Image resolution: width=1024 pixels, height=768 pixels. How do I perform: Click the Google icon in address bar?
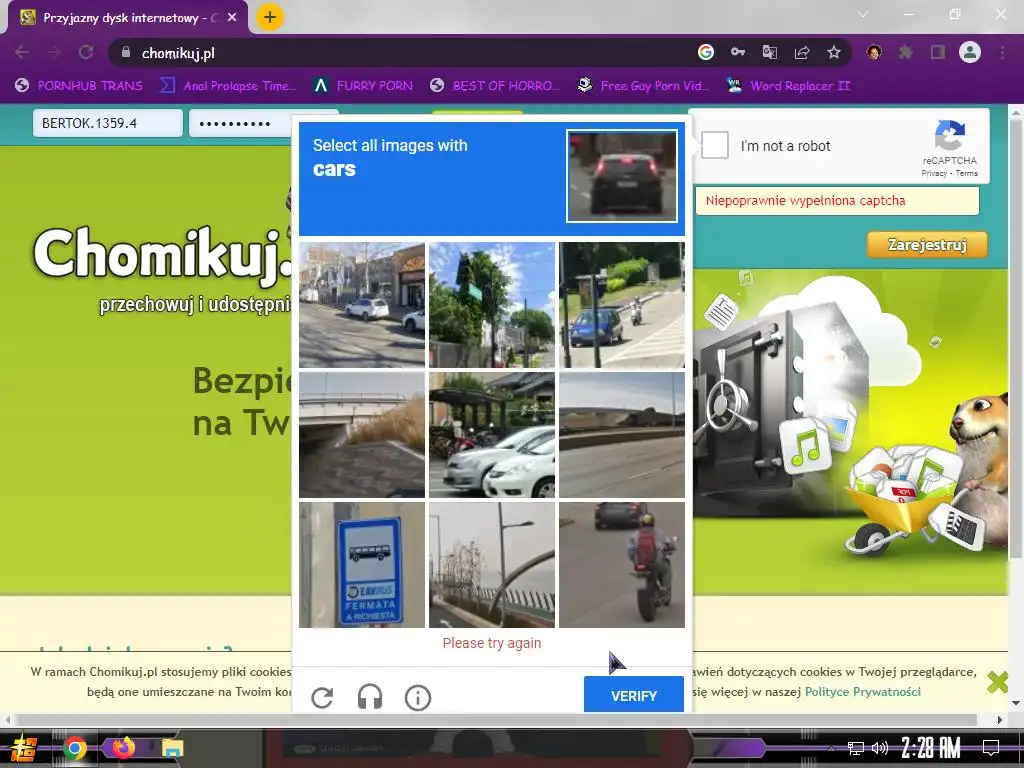(706, 52)
